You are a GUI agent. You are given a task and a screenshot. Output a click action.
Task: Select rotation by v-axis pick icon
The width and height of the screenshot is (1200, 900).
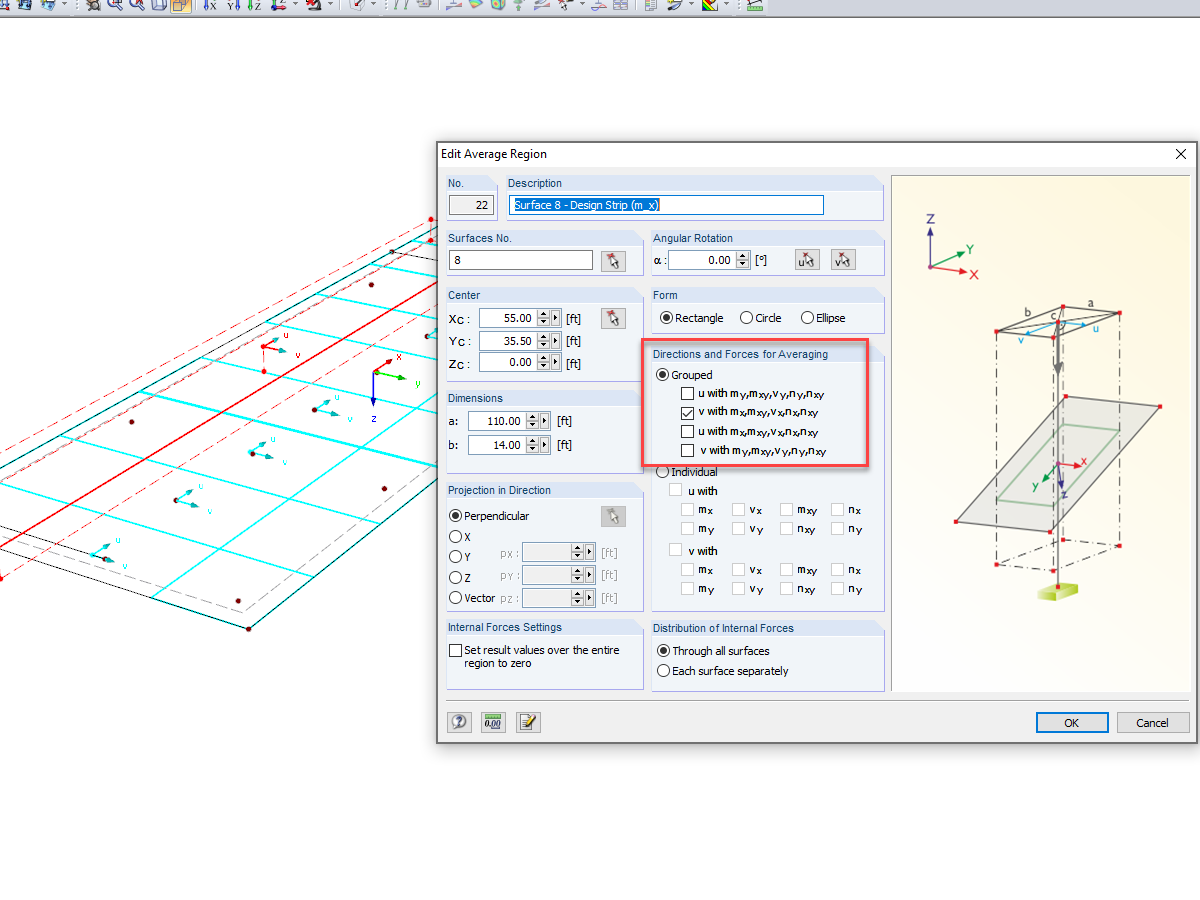click(x=843, y=260)
